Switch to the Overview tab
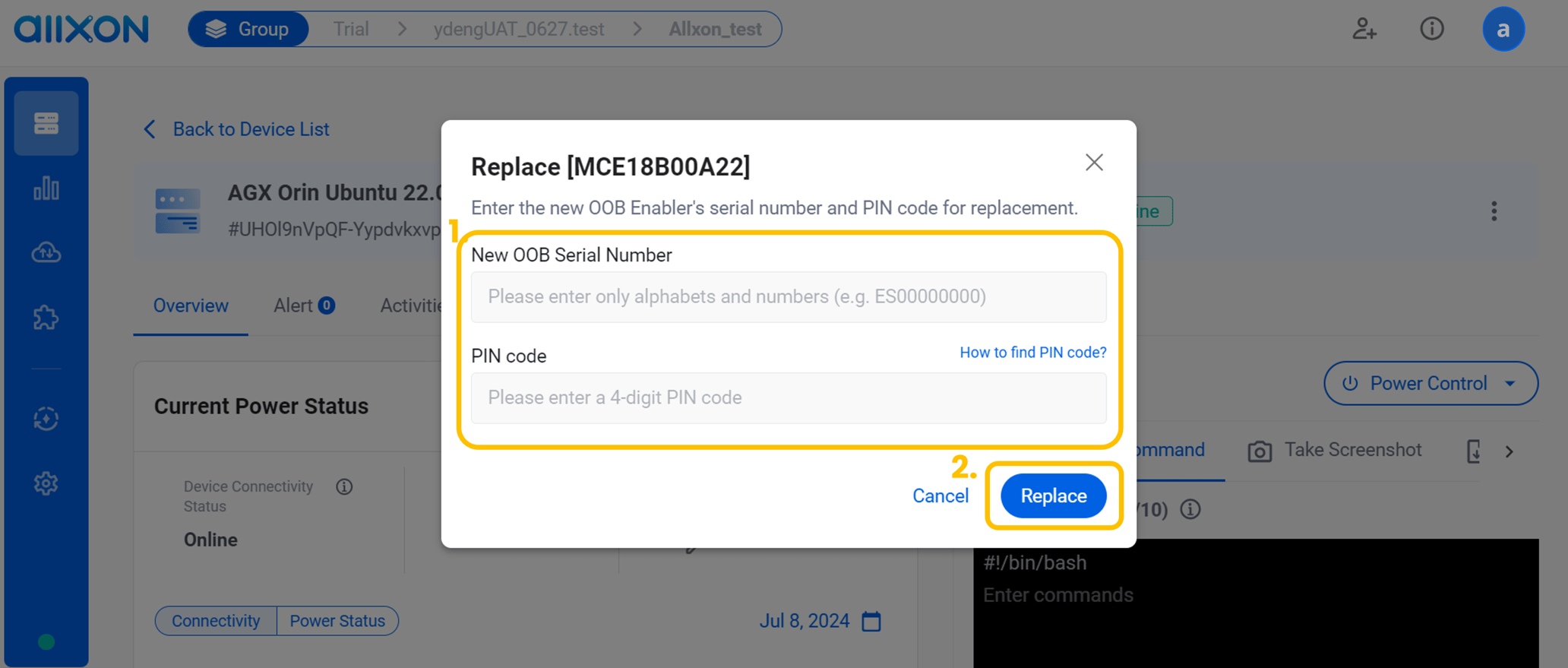 (190, 306)
